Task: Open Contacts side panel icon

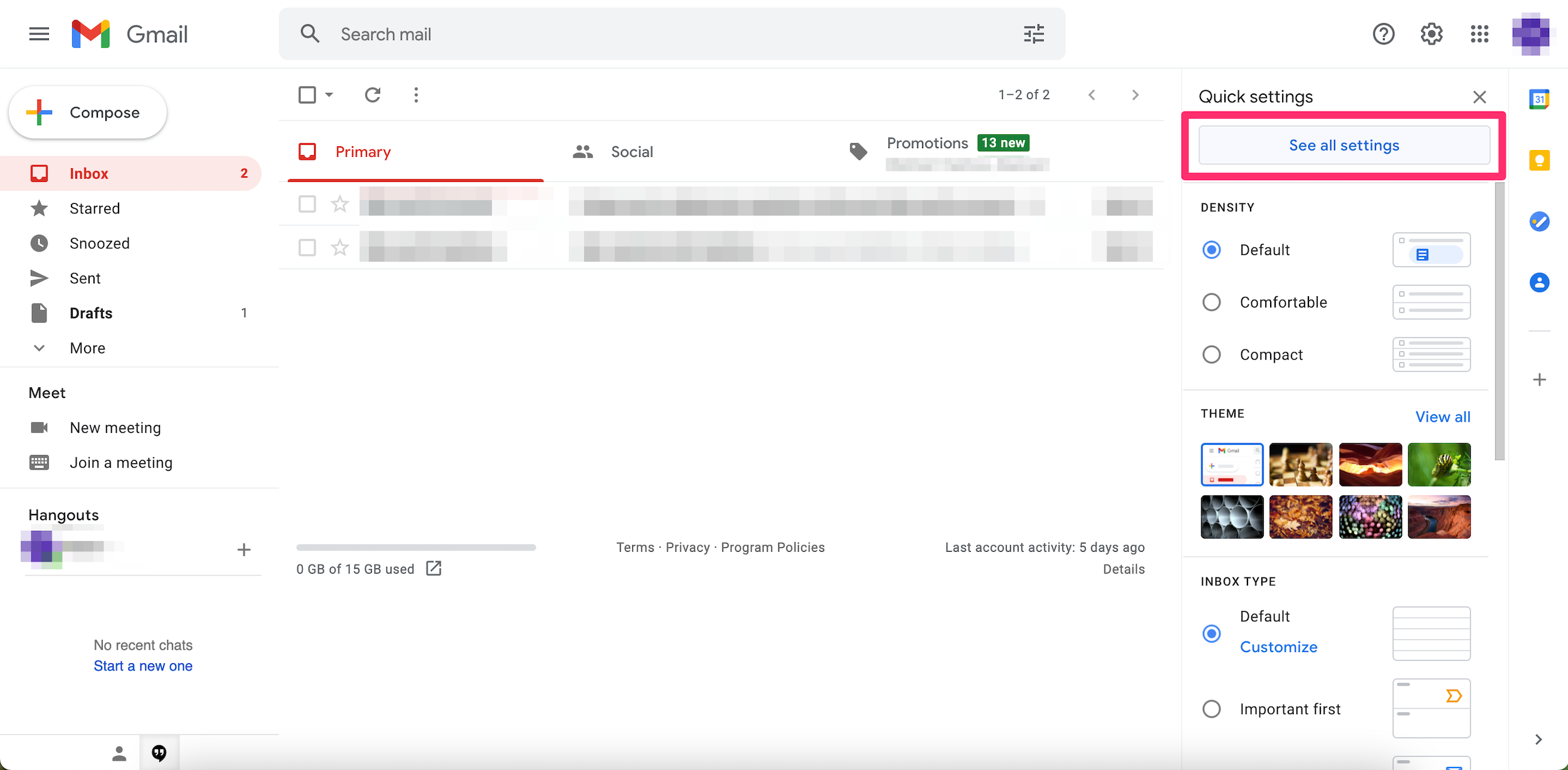Action: click(x=1539, y=282)
